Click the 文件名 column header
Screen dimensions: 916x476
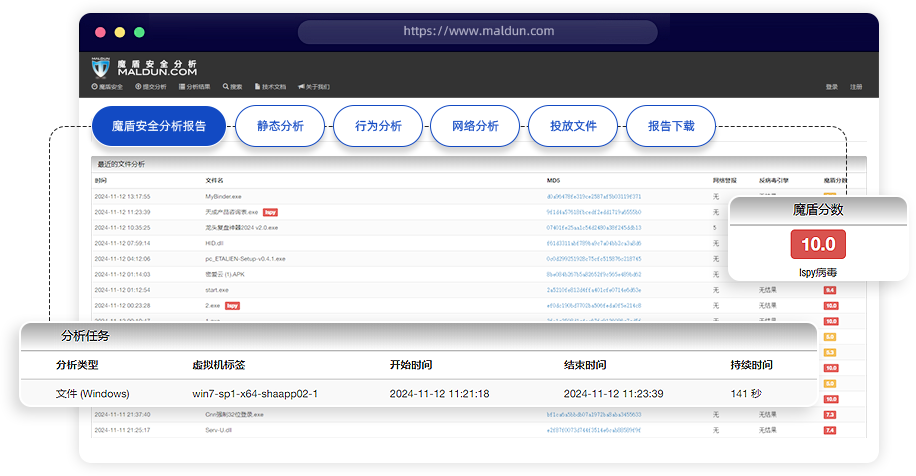[x=214, y=180]
